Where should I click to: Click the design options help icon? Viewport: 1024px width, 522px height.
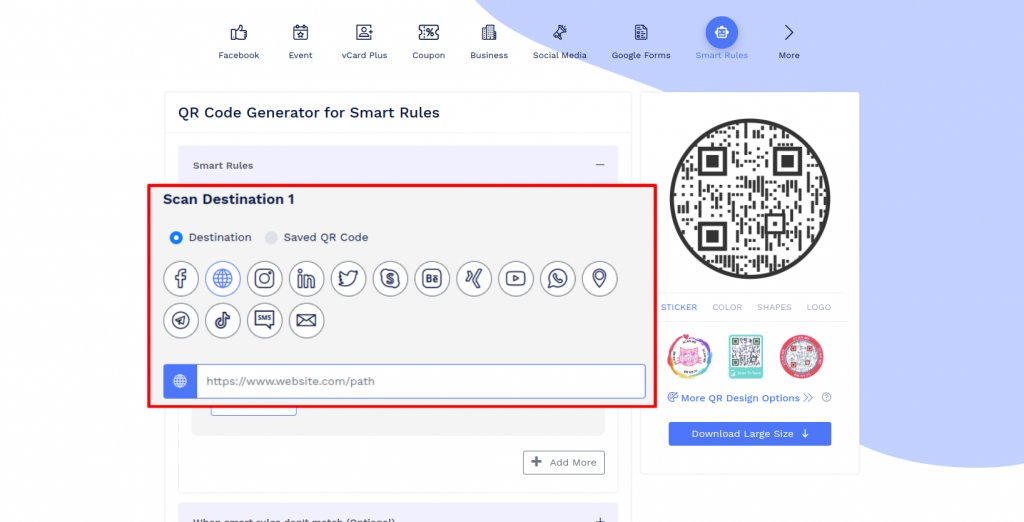[x=827, y=397]
